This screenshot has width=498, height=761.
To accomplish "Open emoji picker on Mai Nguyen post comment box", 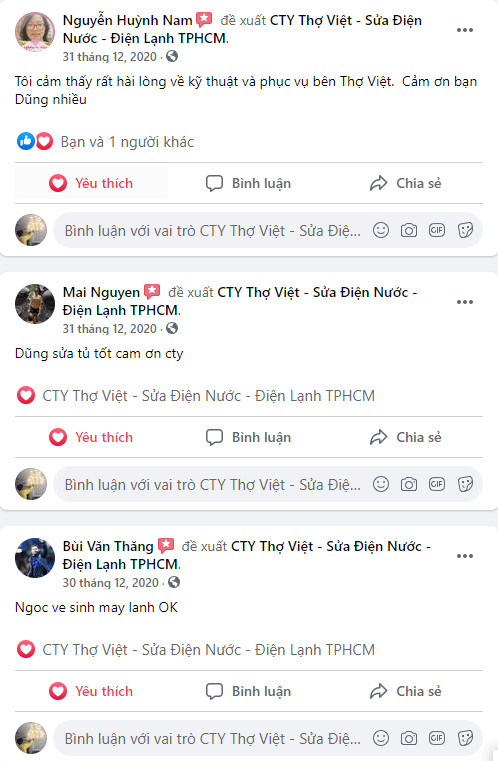I will [x=381, y=484].
